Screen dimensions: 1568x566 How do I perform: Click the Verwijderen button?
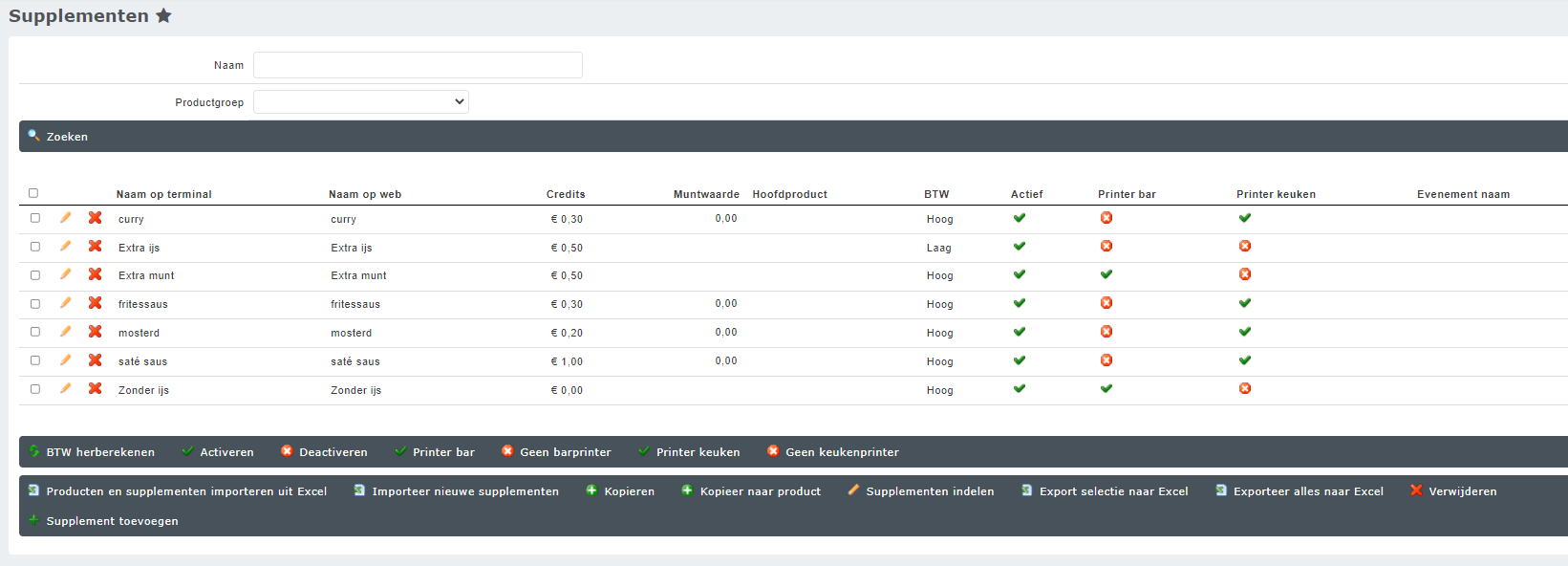[1462, 491]
